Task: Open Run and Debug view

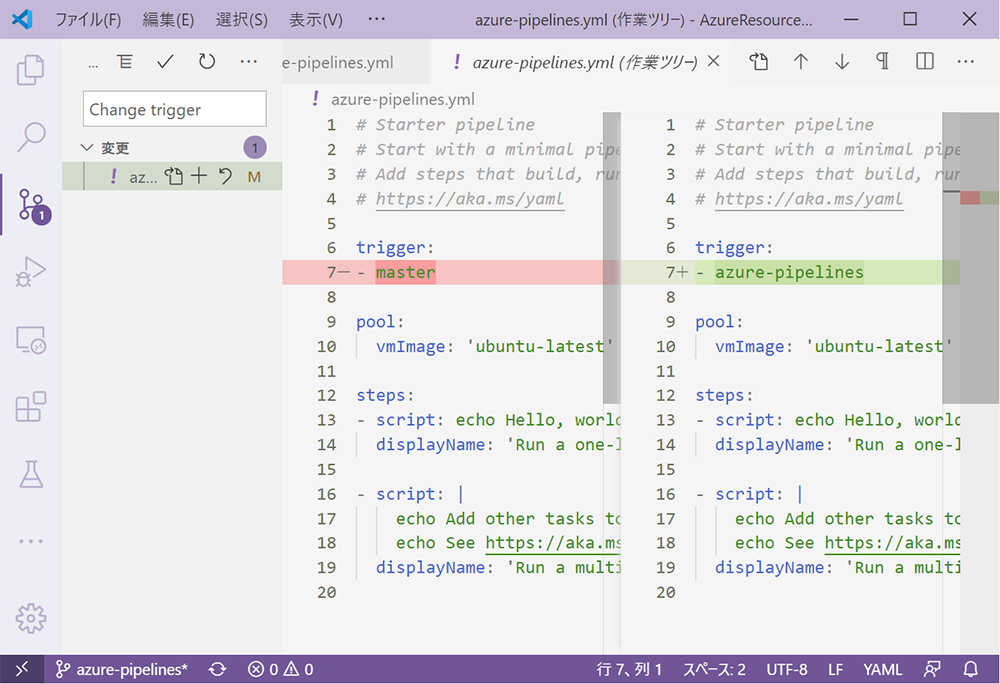Action: pyautogui.click(x=30, y=272)
